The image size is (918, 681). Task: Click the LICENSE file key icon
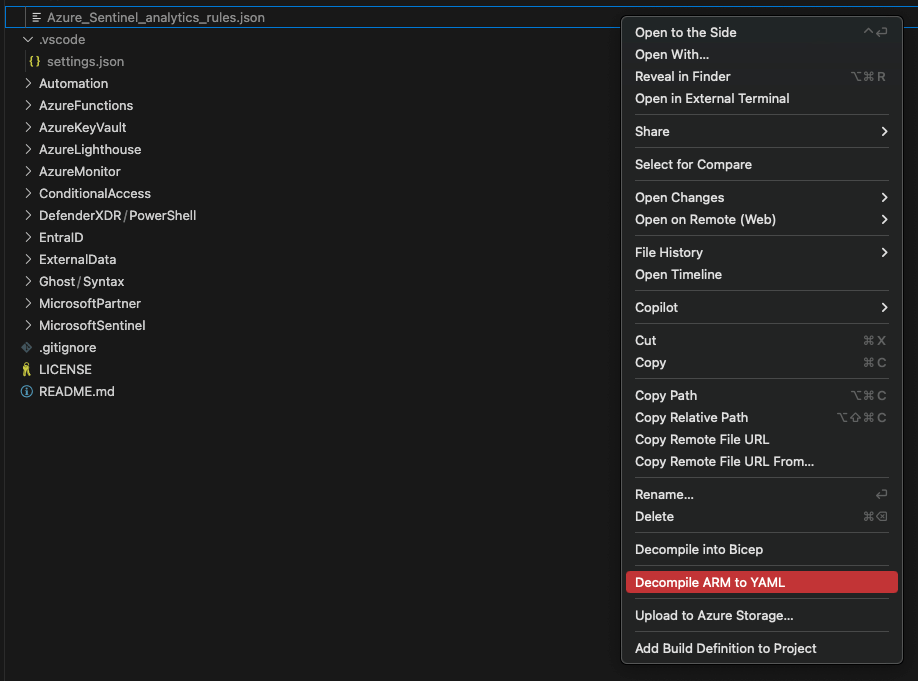point(27,370)
